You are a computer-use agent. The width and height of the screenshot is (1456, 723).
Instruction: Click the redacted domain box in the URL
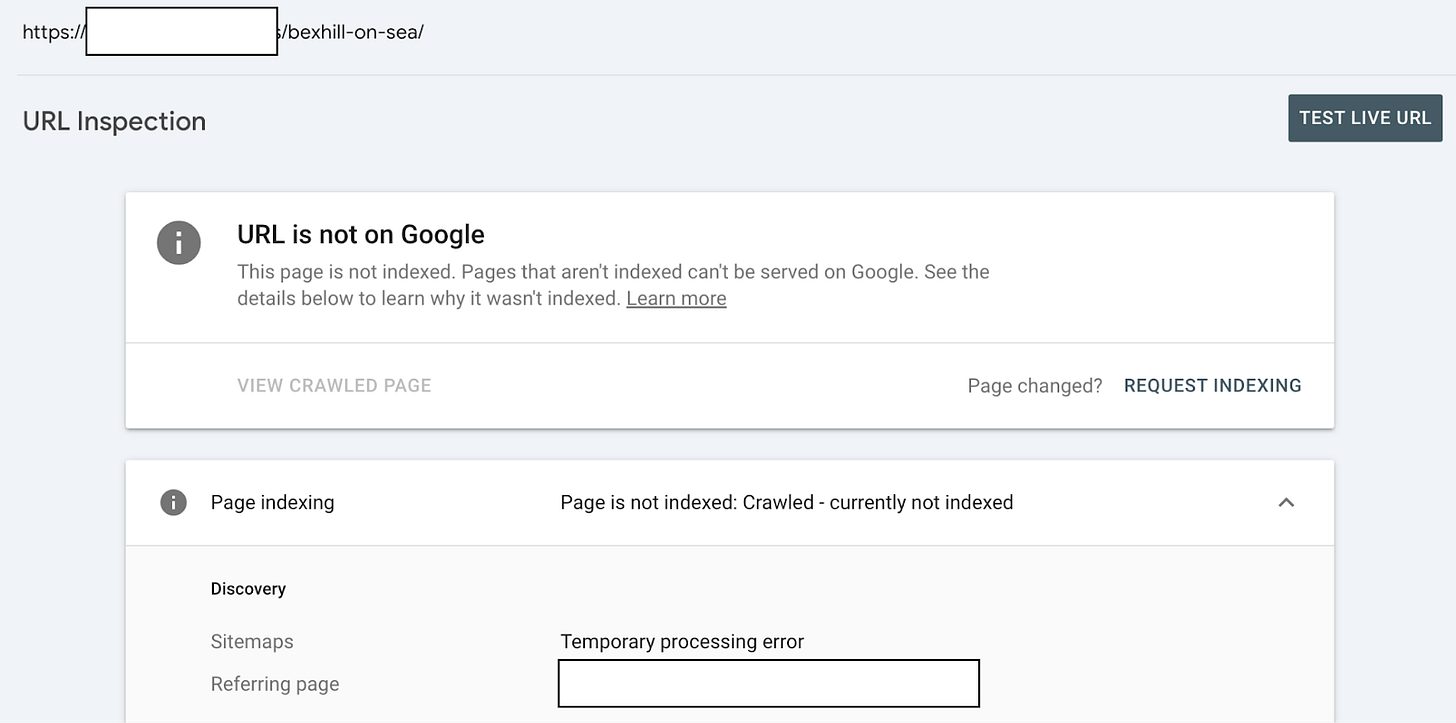(181, 31)
